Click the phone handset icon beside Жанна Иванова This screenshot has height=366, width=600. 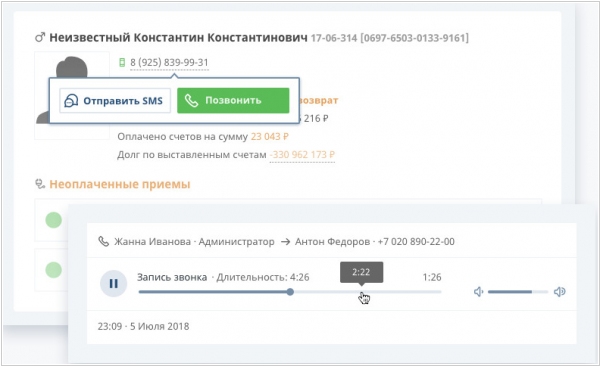(x=104, y=242)
